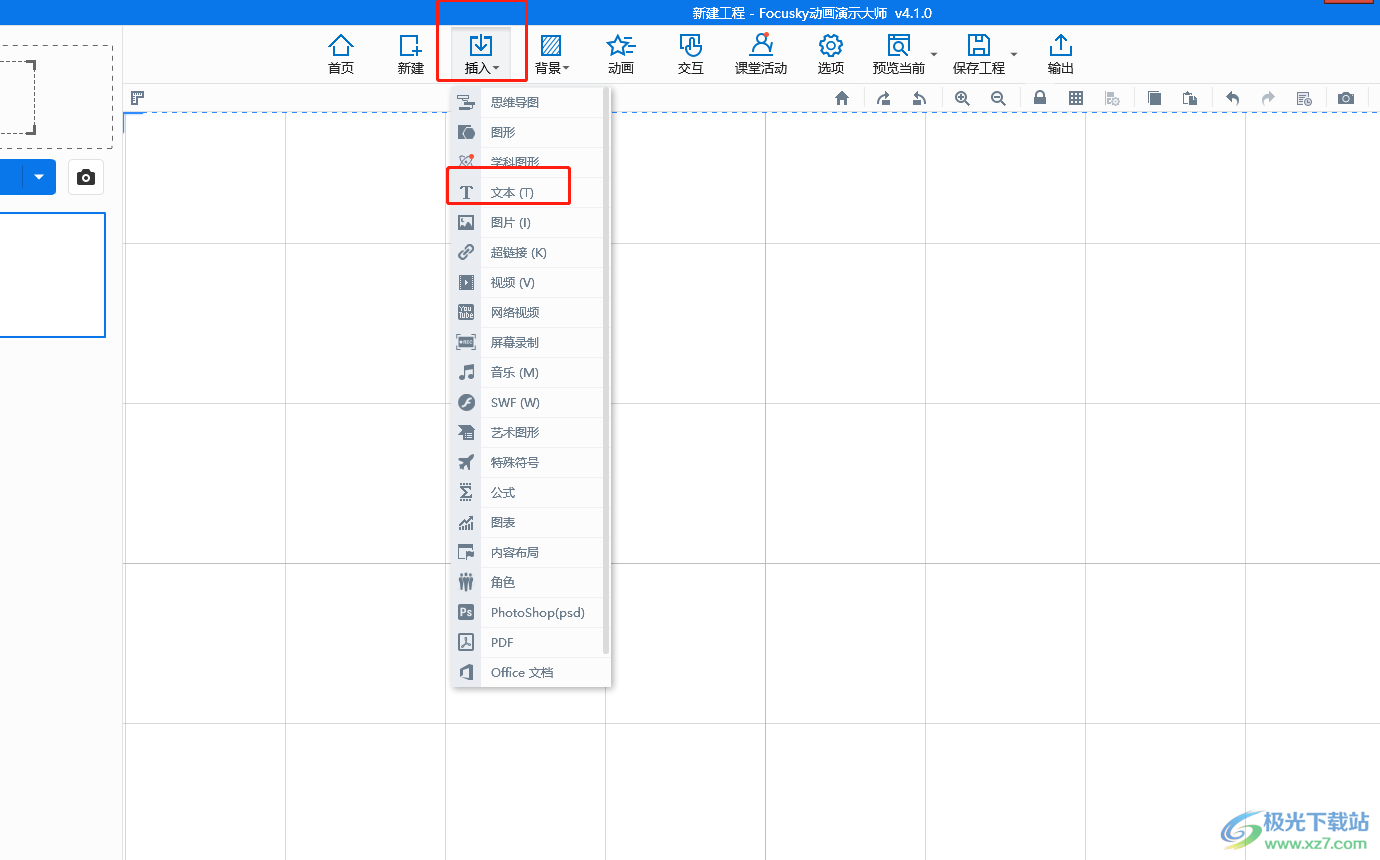The image size is (1380, 860).
Task: Select 公式 formula menu item
Action: pos(528,492)
